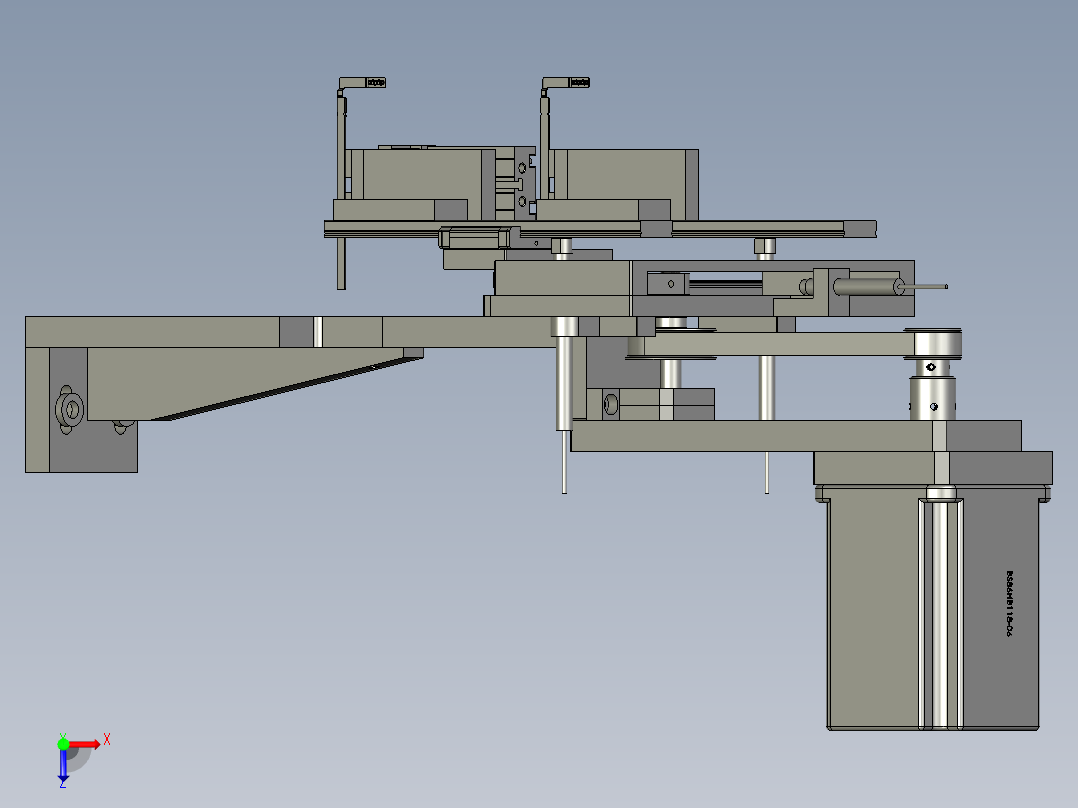Click the green Y axis dot of the triad
Screen dimensions: 1078x808
[x=63, y=744]
